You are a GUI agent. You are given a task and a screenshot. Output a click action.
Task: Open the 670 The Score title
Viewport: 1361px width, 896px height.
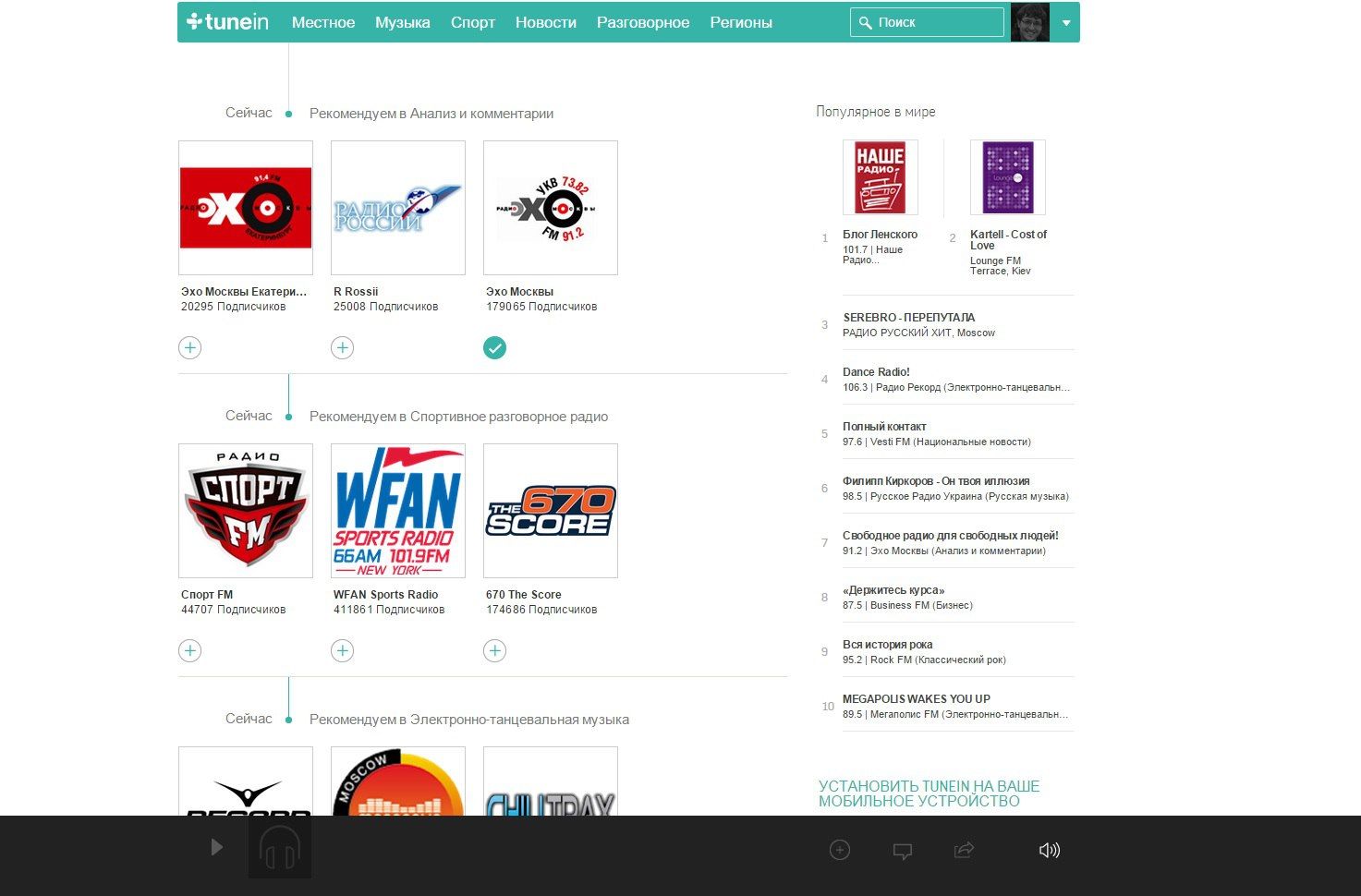click(524, 595)
